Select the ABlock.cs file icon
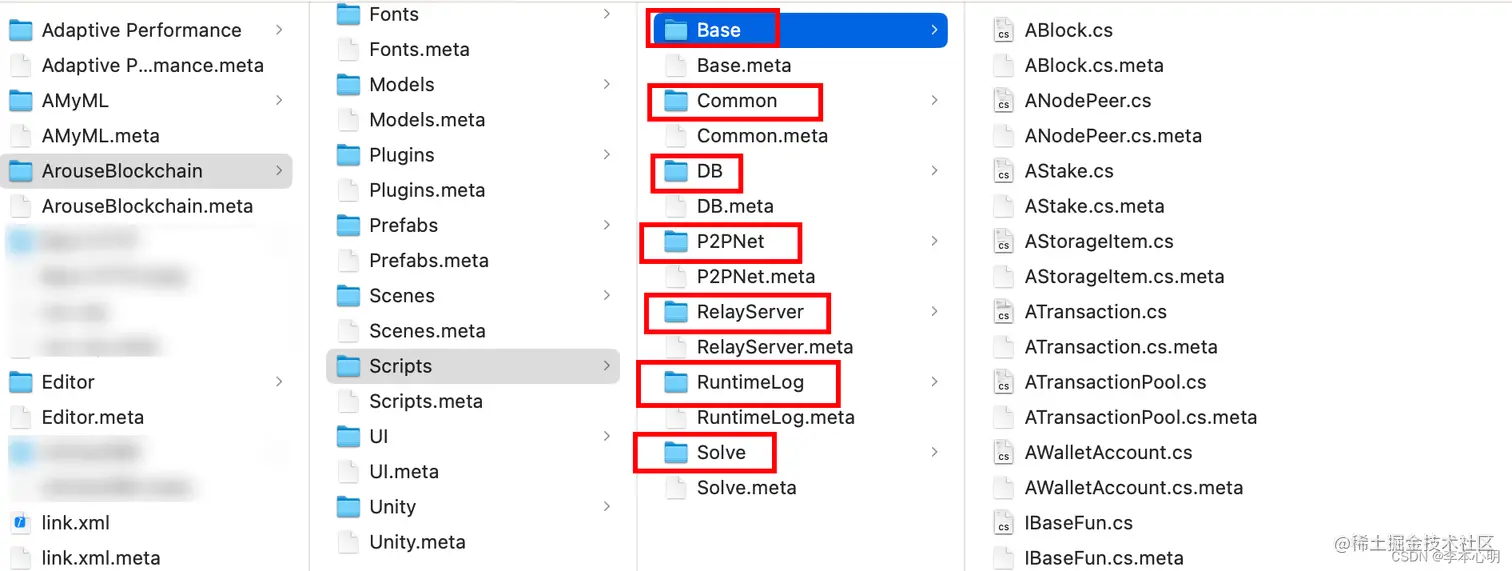 [x=1003, y=31]
